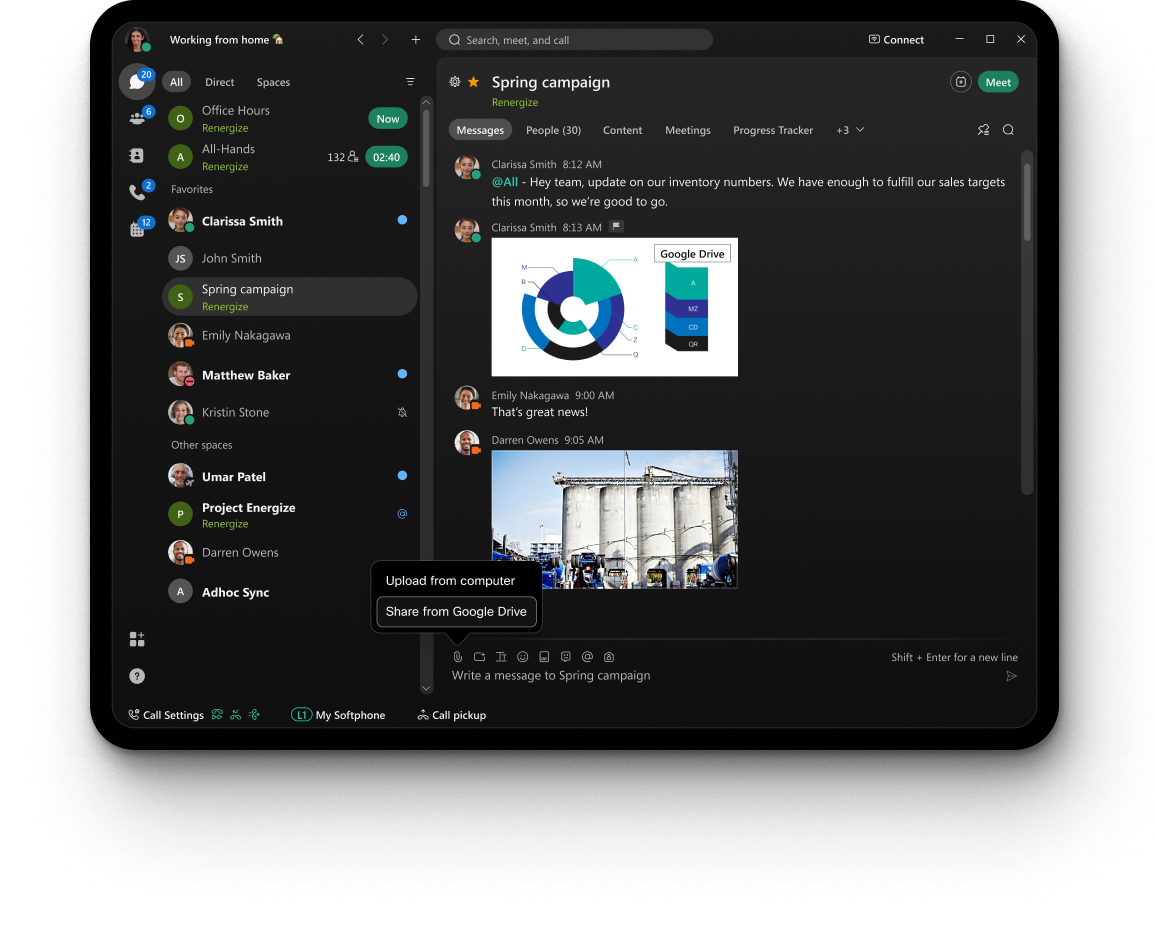Open the Help question mark icon
Viewport: 1155px width, 930px height.
tap(137, 676)
